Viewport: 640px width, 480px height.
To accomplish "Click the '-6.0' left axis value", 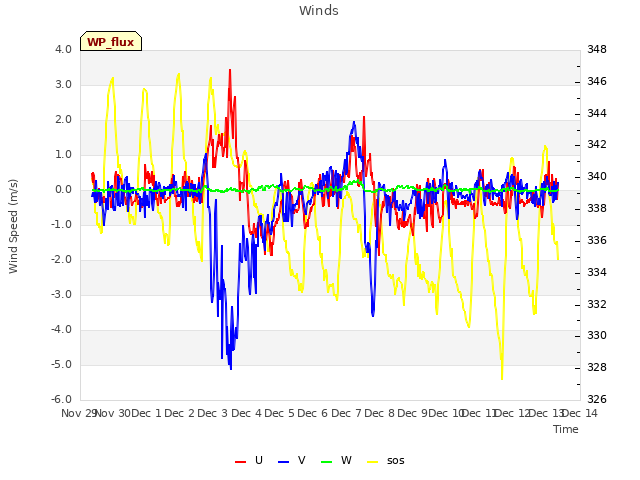I will point(61,400).
